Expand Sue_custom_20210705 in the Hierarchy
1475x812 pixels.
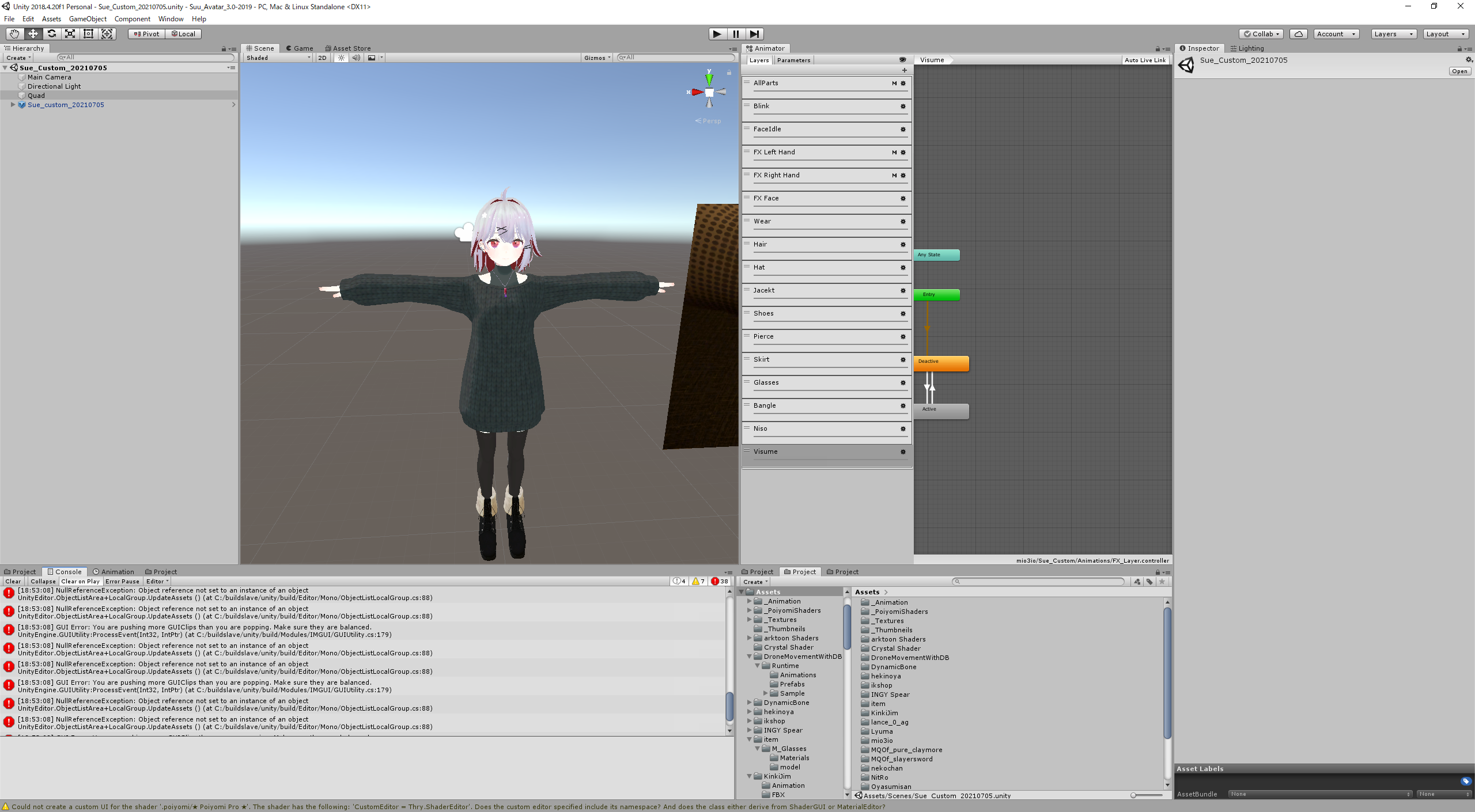(13, 104)
